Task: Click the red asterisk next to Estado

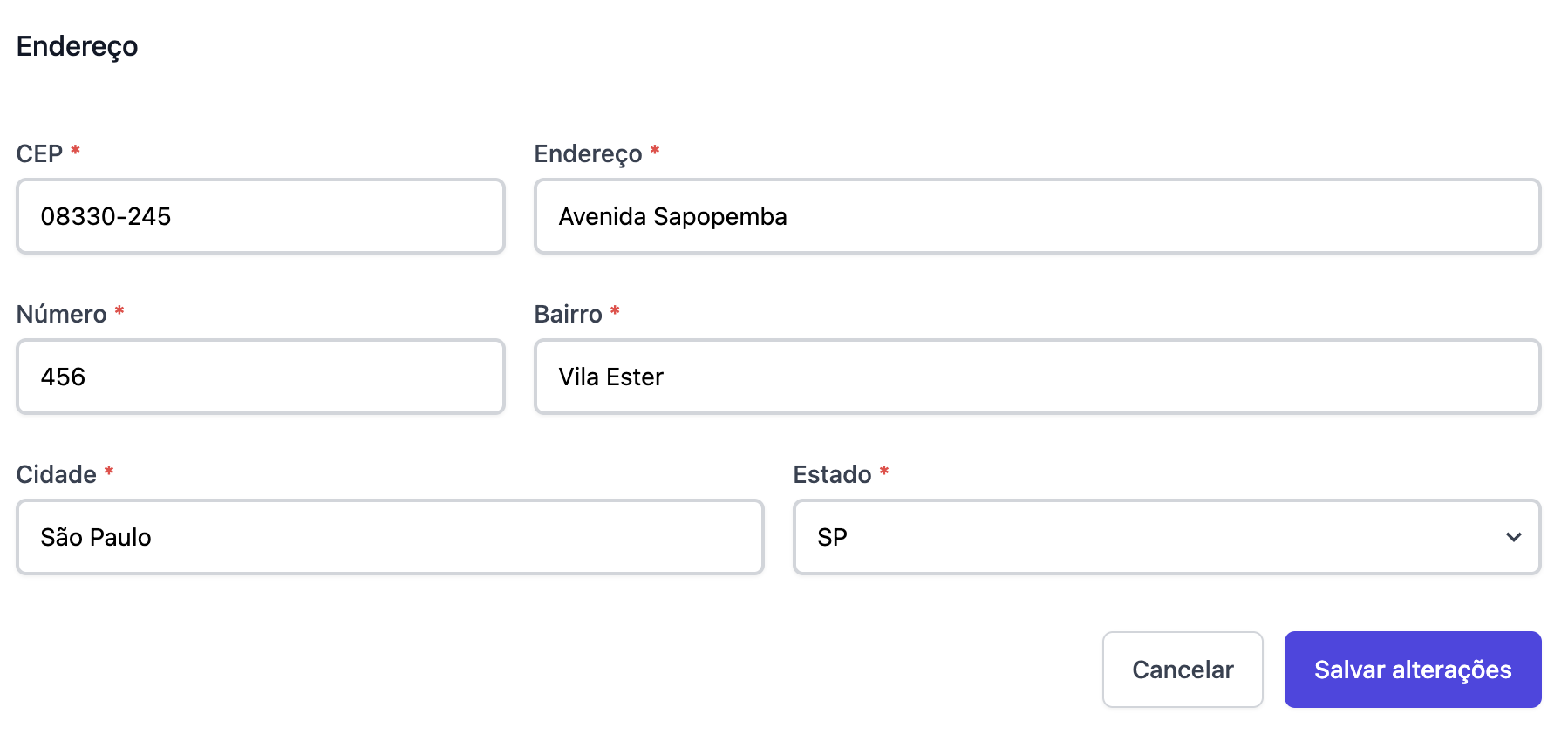Action: [x=884, y=472]
